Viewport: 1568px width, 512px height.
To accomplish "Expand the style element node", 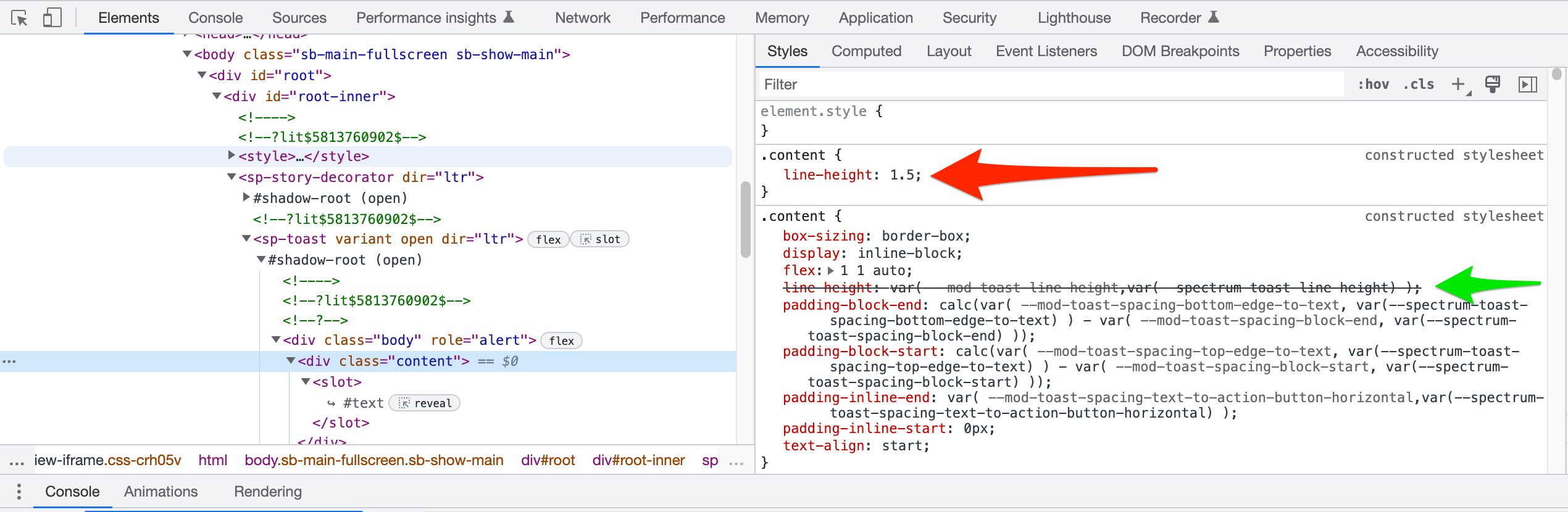I will pyautogui.click(x=231, y=155).
